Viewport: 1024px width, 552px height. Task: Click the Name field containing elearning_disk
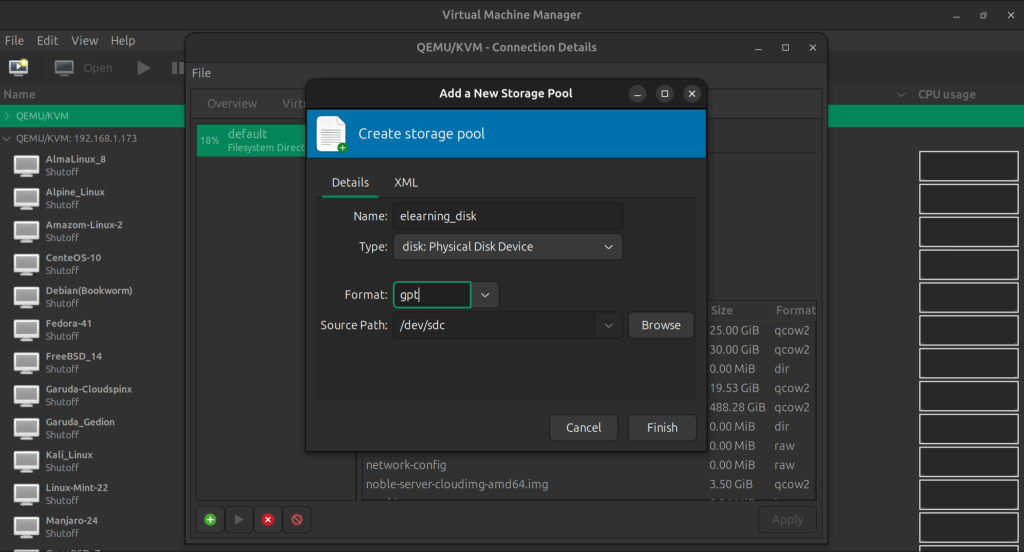[507, 216]
